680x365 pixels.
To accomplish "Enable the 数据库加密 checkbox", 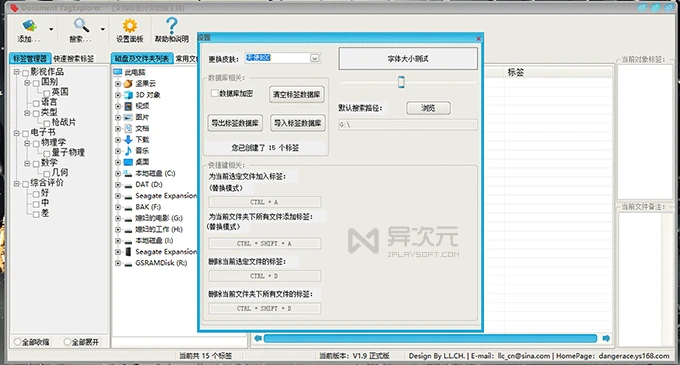I will 214,93.
